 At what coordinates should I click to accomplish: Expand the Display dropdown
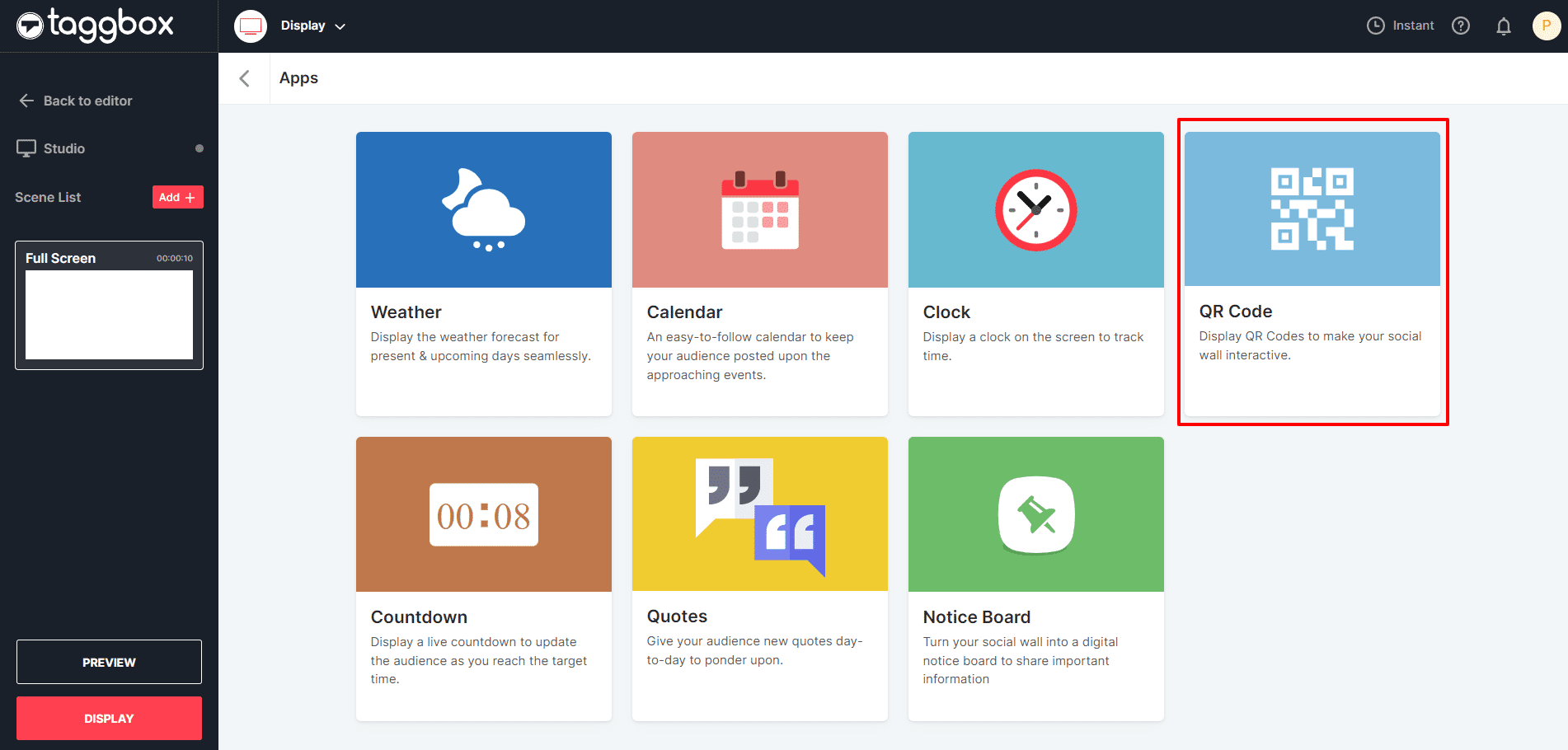coord(312,26)
